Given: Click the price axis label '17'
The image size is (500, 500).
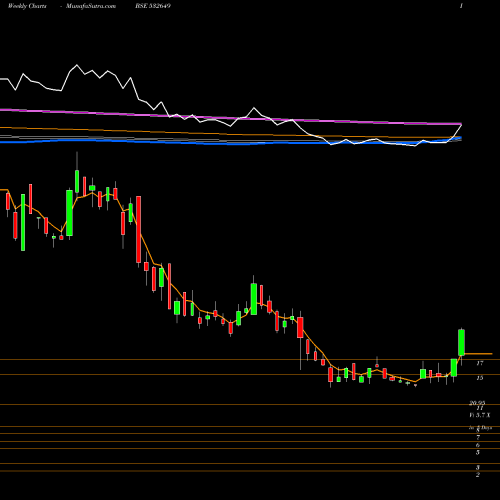Looking at the screenshot, I should point(480,363).
